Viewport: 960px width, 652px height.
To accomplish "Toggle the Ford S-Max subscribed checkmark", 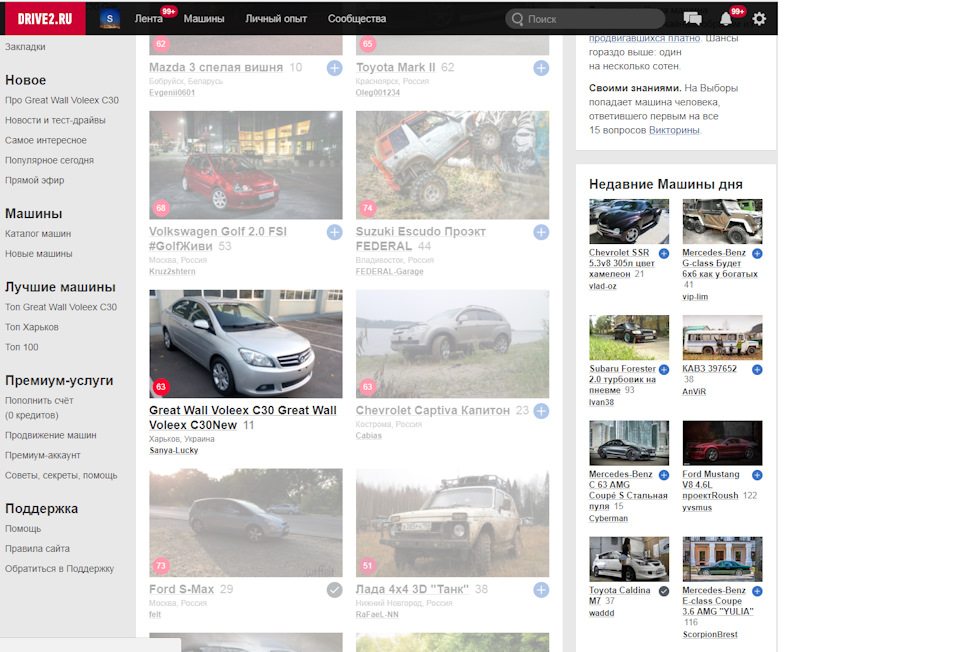I will pos(334,590).
